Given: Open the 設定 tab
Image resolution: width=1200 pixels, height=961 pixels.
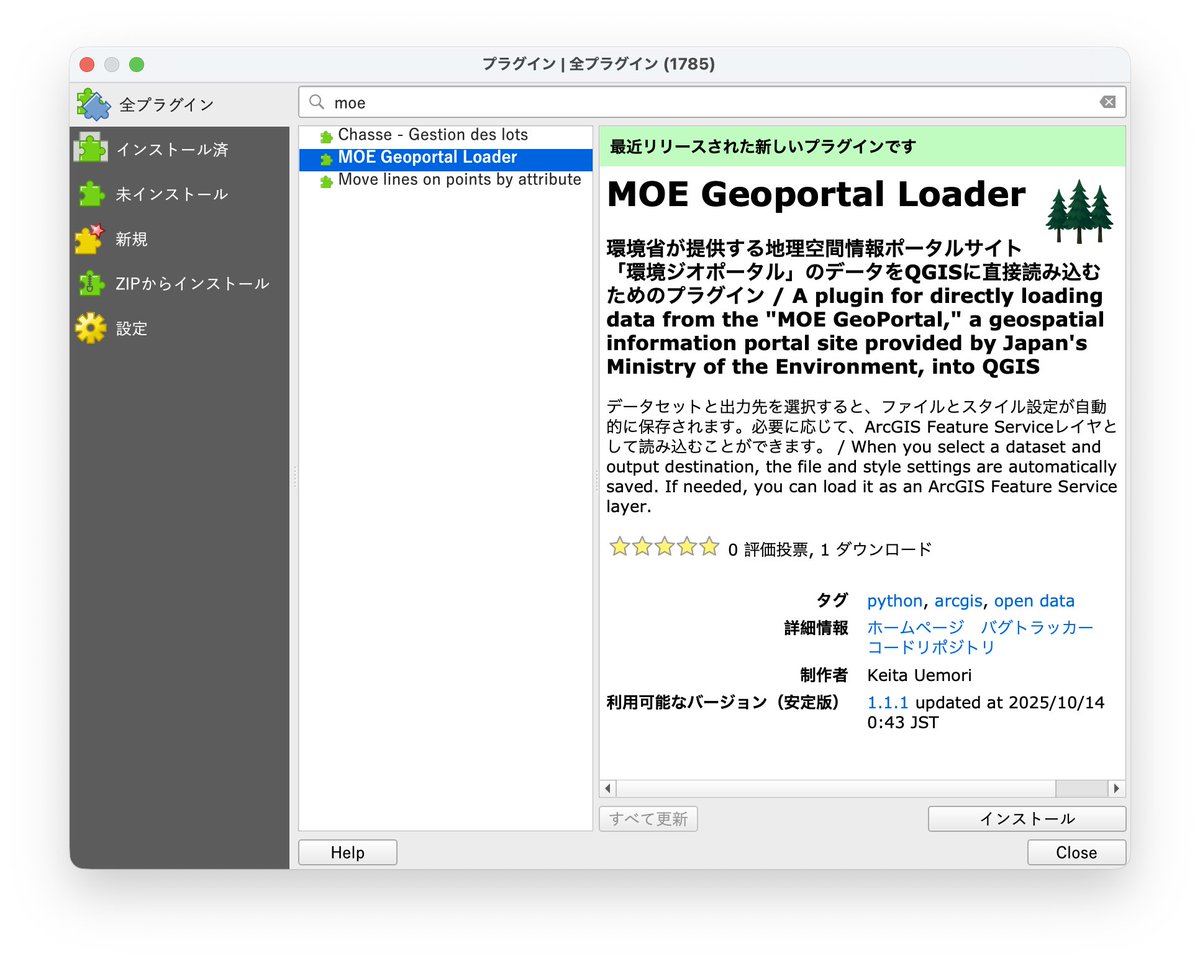Looking at the screenshot, I should [180, 328].
